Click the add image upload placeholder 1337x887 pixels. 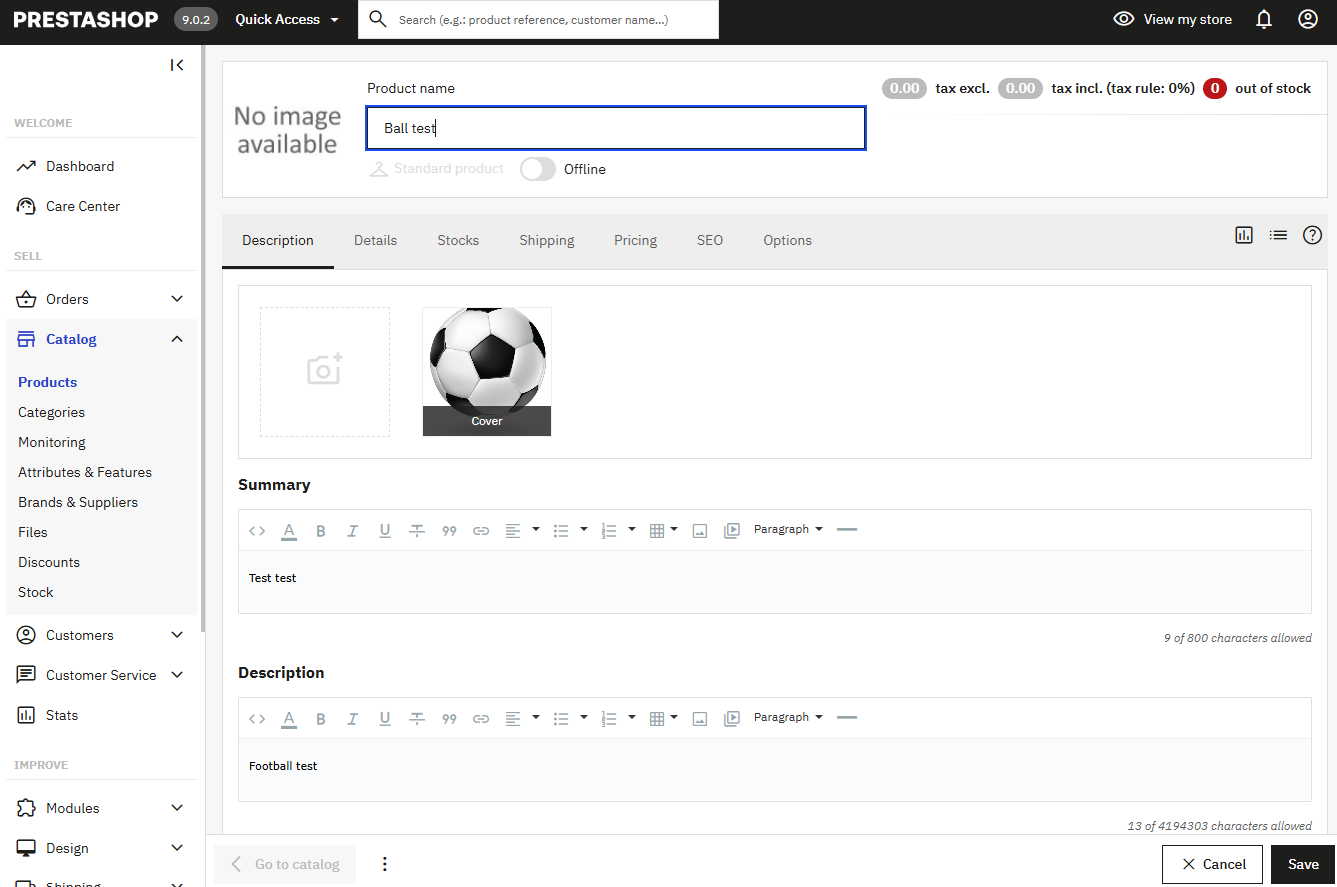(325, 371)
